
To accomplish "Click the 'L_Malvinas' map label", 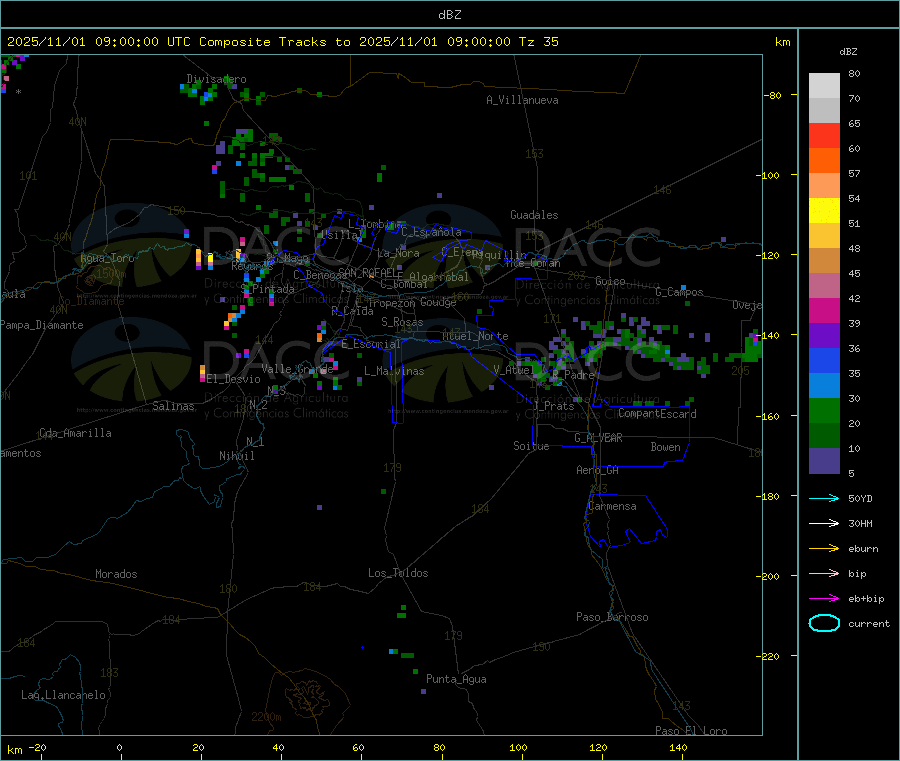I will pos(394,371).
